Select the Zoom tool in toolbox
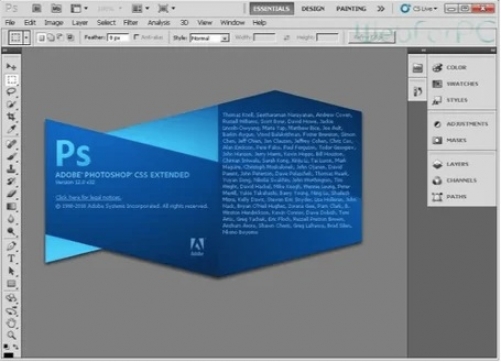The width and height of the screenshot is (501, 362). point(11,335)
